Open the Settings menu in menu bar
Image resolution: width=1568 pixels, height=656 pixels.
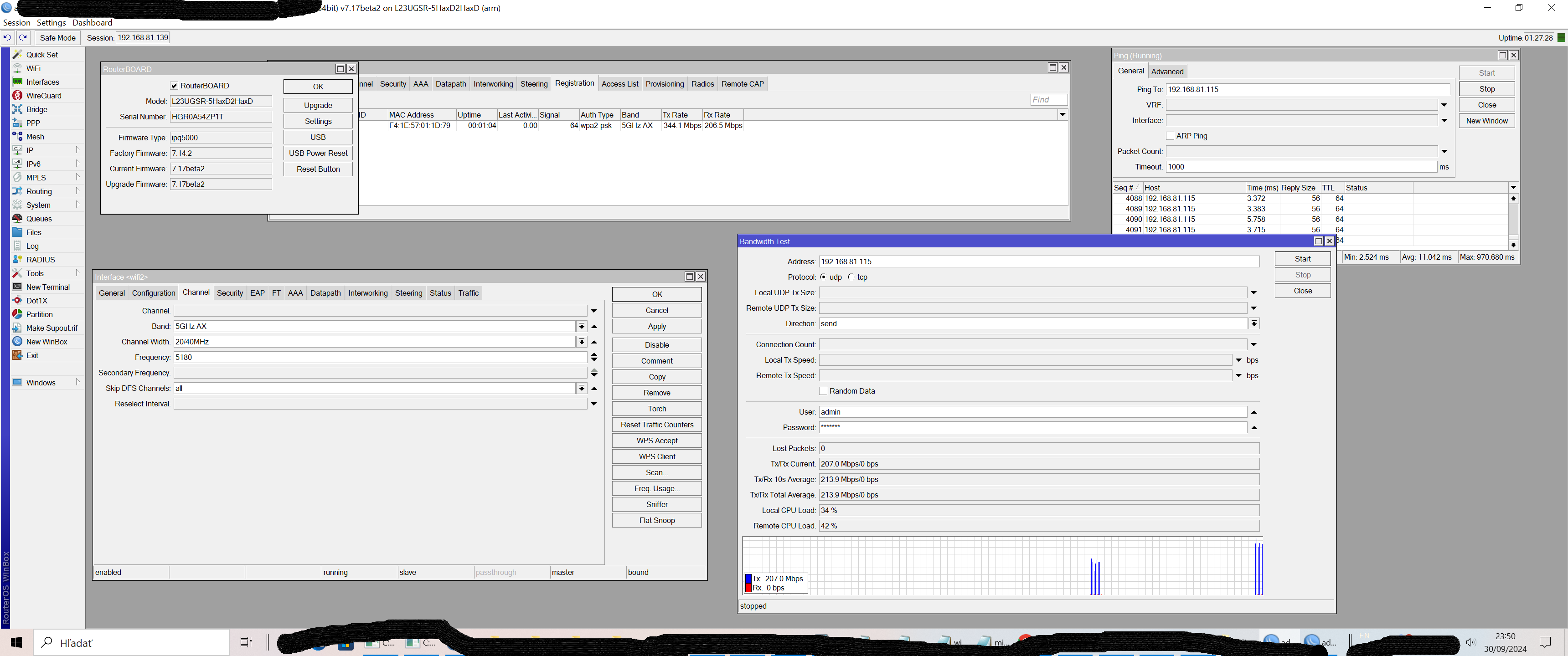(x=51, y=22)
